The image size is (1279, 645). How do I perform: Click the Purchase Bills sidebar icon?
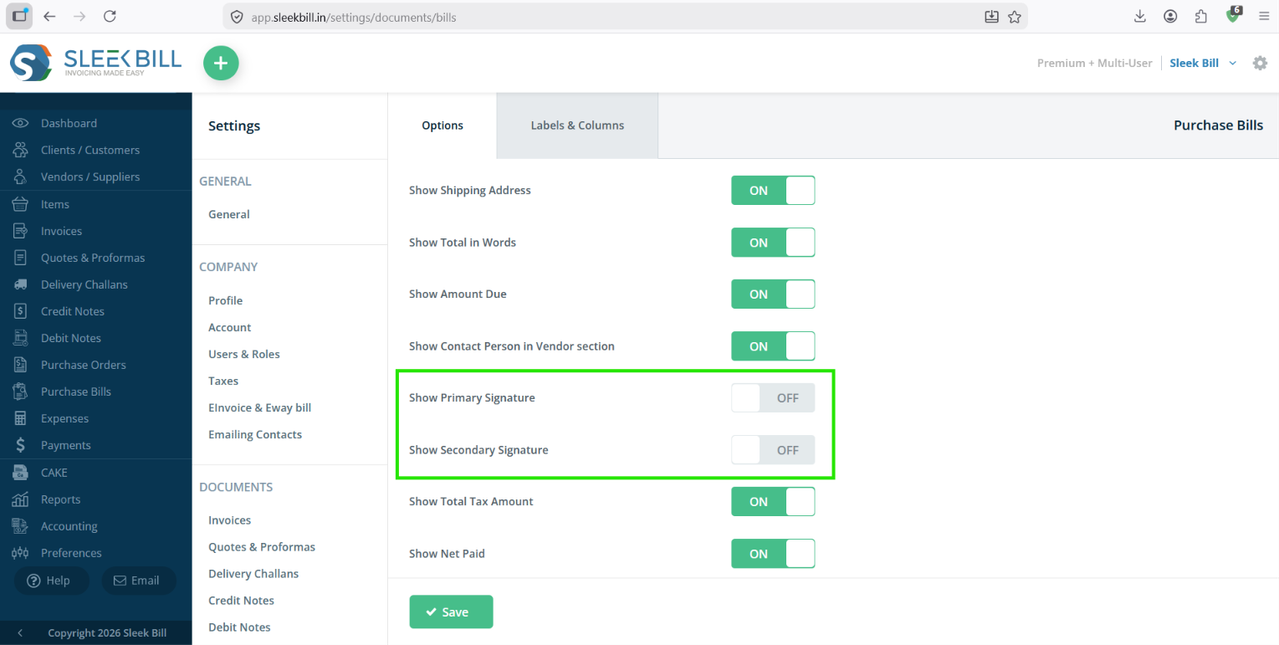20,392
